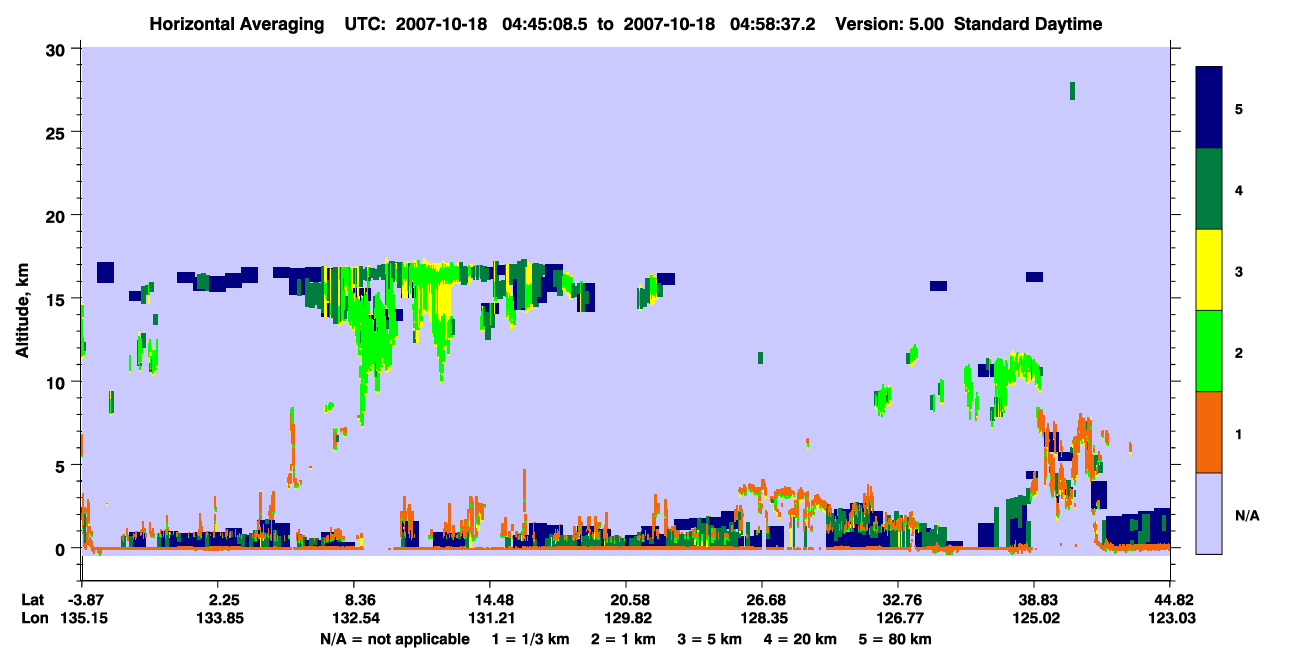
Task: Click the legend text '2 = 1 km'
Action: (623, 639)
